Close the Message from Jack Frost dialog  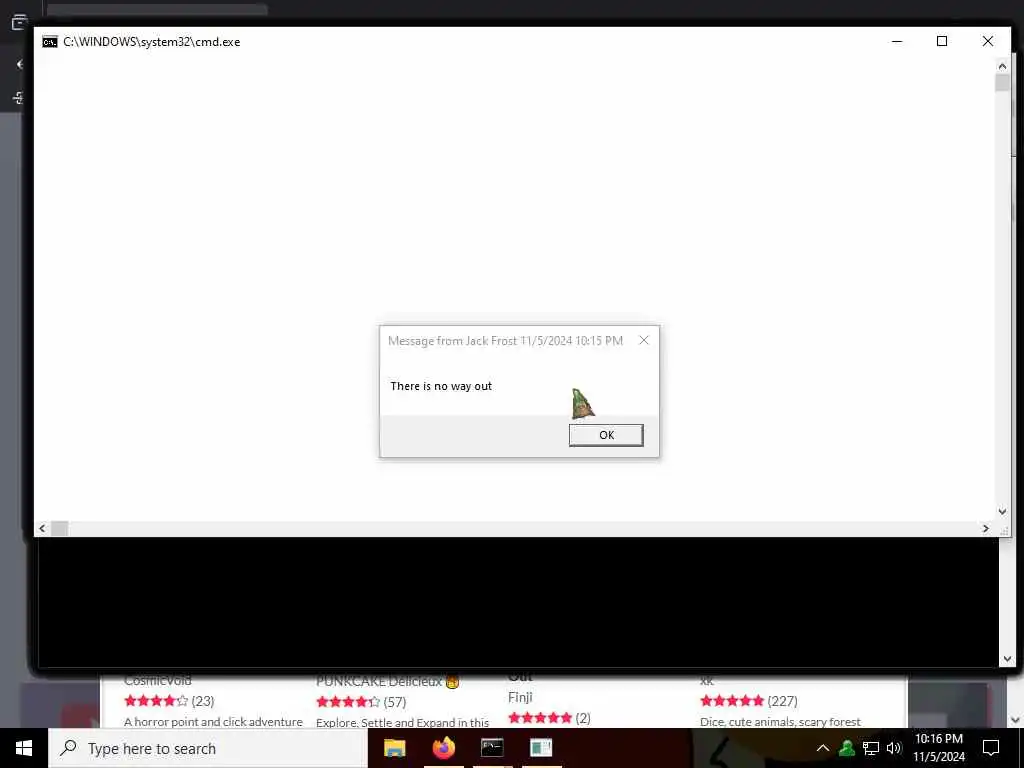[644, 340]
